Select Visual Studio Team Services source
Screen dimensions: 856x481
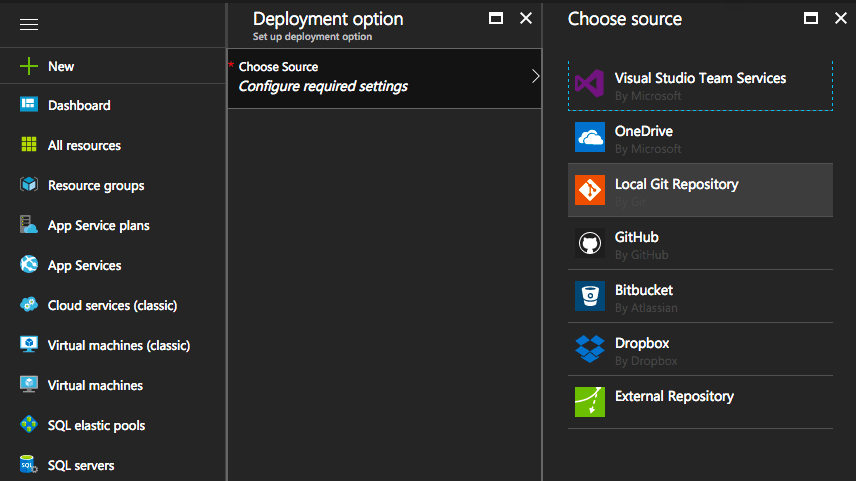700,86
